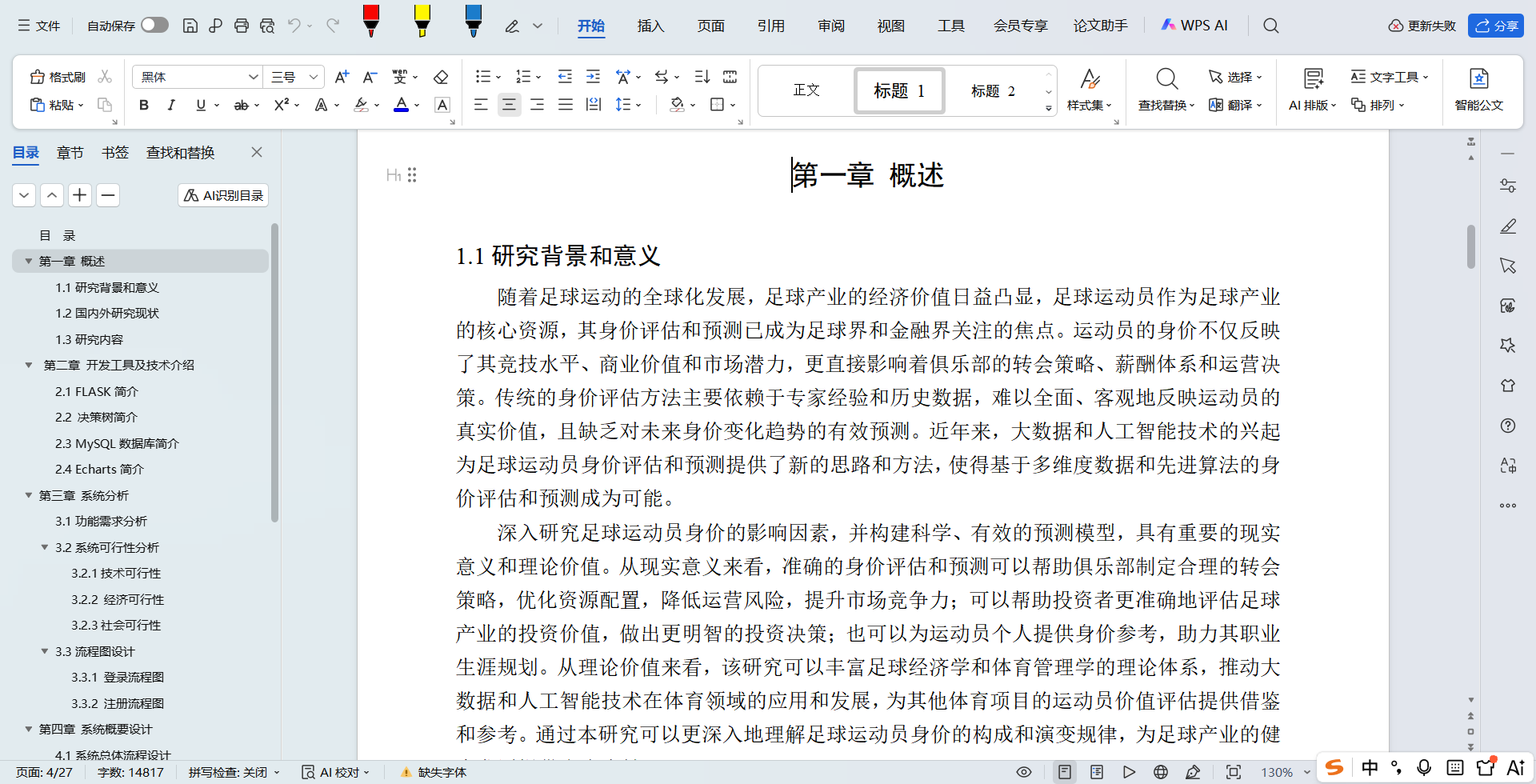This screenshot has height=784, width=1536.
Task: Open the File (文件) menu
Action: [x=39, y=26]
